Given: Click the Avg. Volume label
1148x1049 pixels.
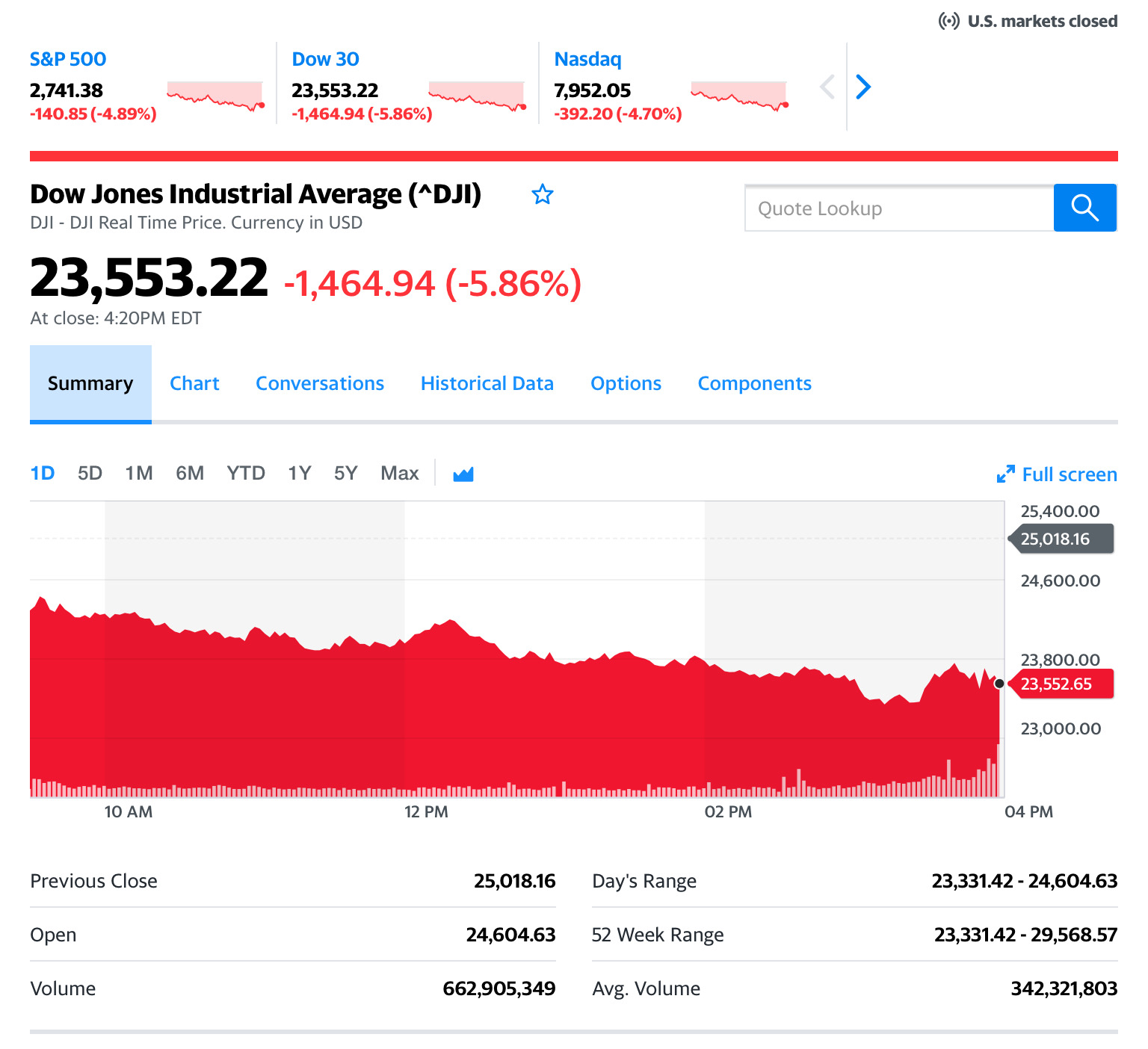Looking at the screenshot, I should coord(646,989).
